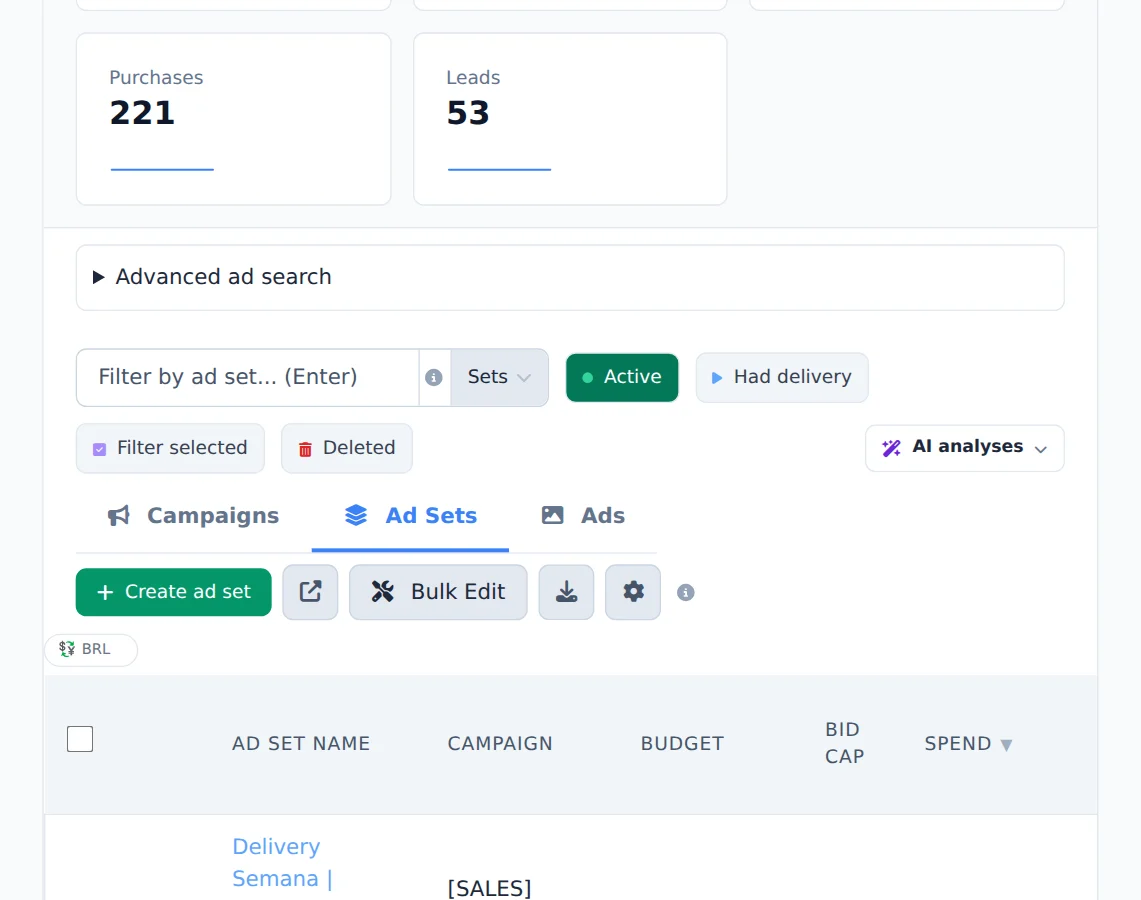
Task: Open table settings gear icon
Action: pyautogui.click(x=633, y=592)
